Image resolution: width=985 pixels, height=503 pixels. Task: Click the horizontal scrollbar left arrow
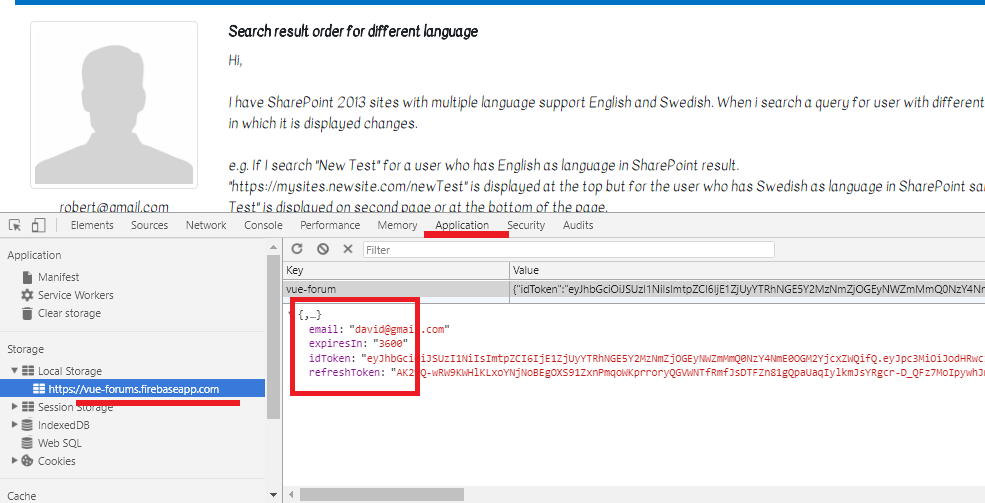point(291,495)
